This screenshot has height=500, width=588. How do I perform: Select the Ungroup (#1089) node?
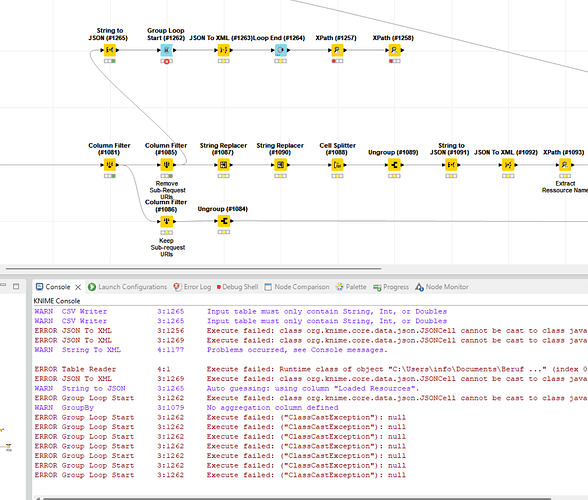[x=394, y=165]
